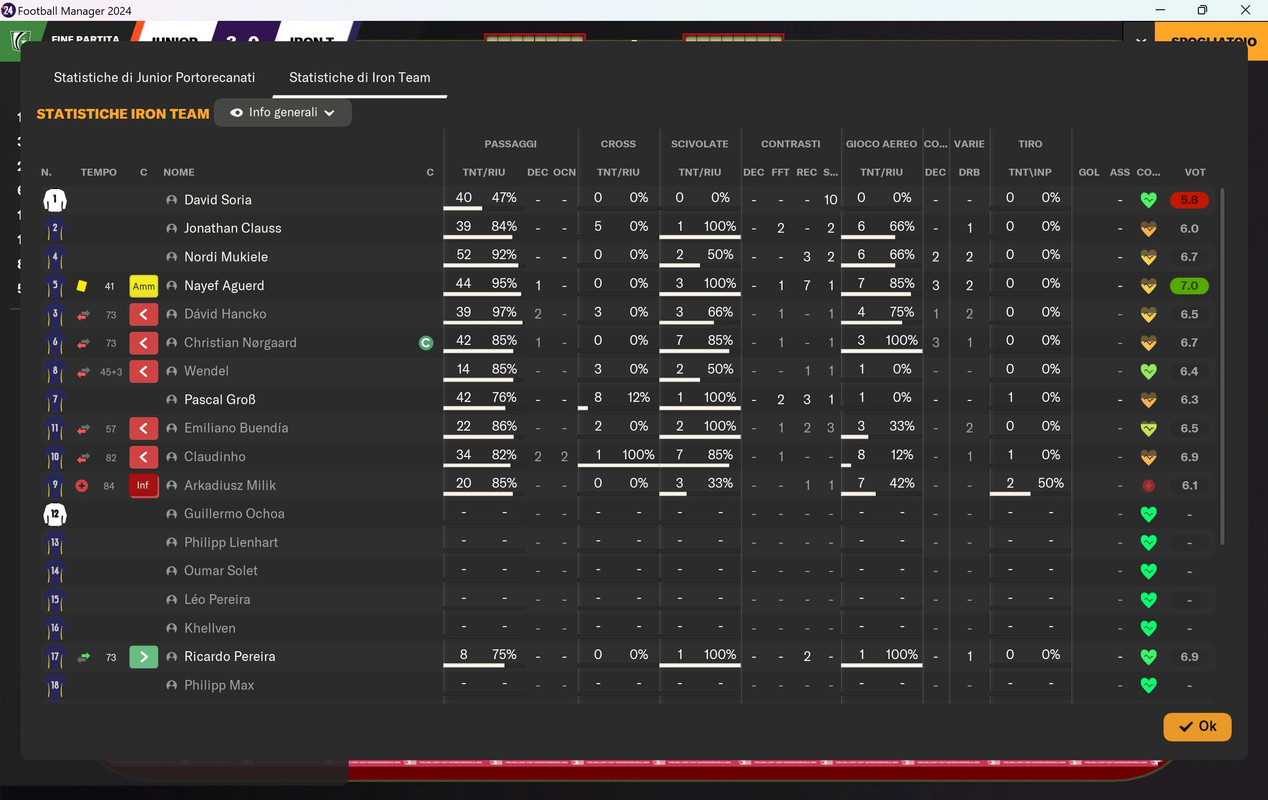Click the Amm badge on Nayef Aguerd's row
The image size is (1268, 800).
(144, 286)
